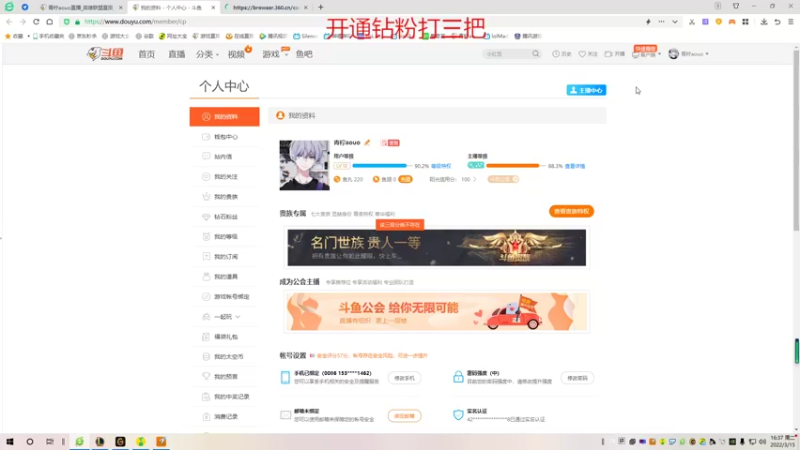Open 我的等级 in sidebar
Screen dimensions: 800x450
[x=224, y=237]
